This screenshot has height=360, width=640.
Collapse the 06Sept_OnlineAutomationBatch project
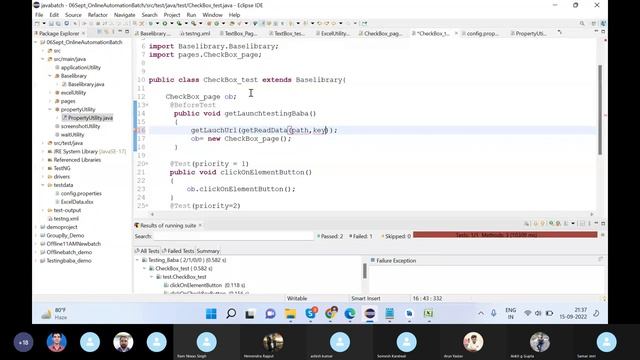tap(36, 42)
